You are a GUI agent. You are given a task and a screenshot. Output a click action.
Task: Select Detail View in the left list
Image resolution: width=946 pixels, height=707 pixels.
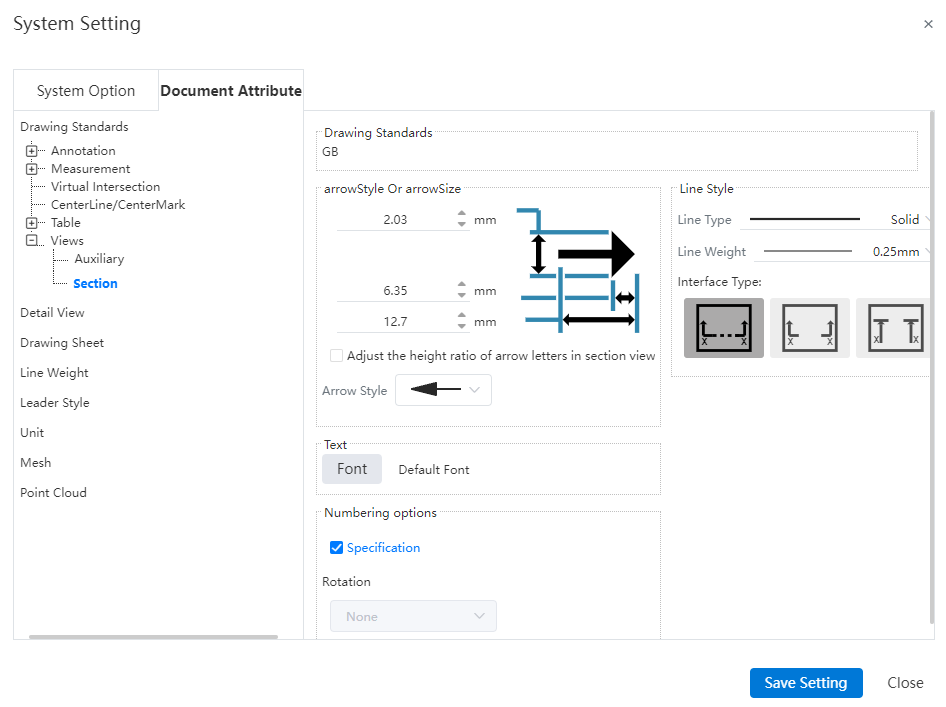[x=52, y=312]
